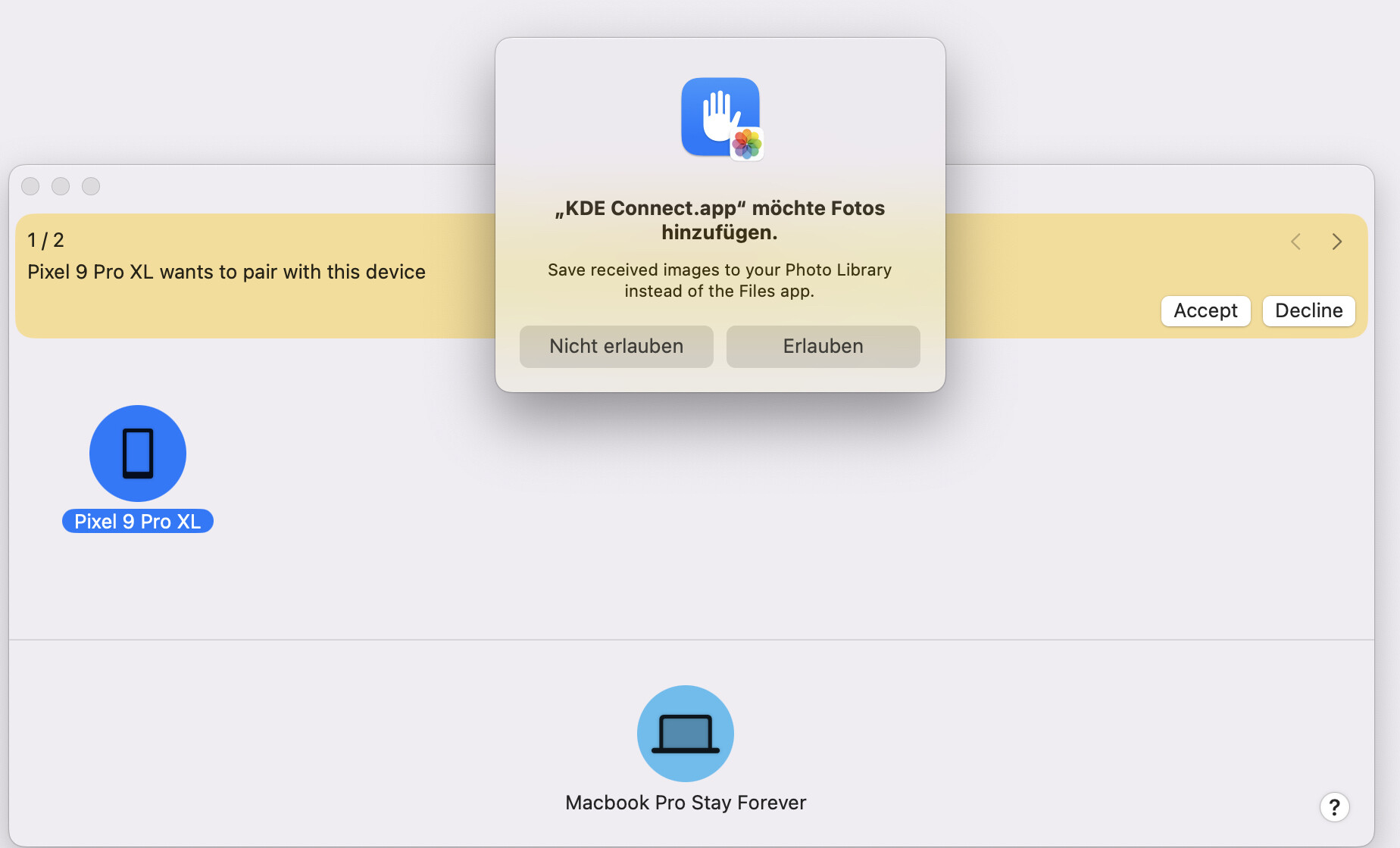Close the KDE Connect window
The height and width of the screenshot is (848, 1400).
pyautogui.click(x=30, y=186)
